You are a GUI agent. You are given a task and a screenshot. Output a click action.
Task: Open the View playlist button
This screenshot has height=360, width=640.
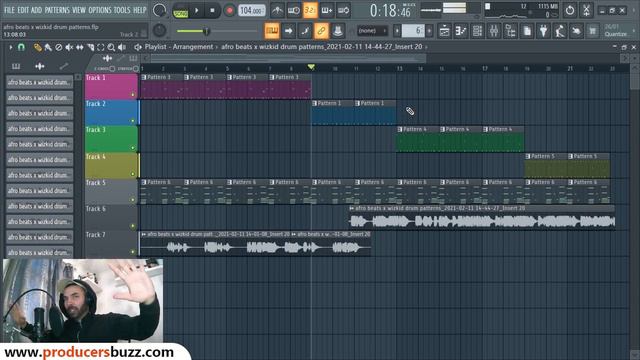pos(444,31)
